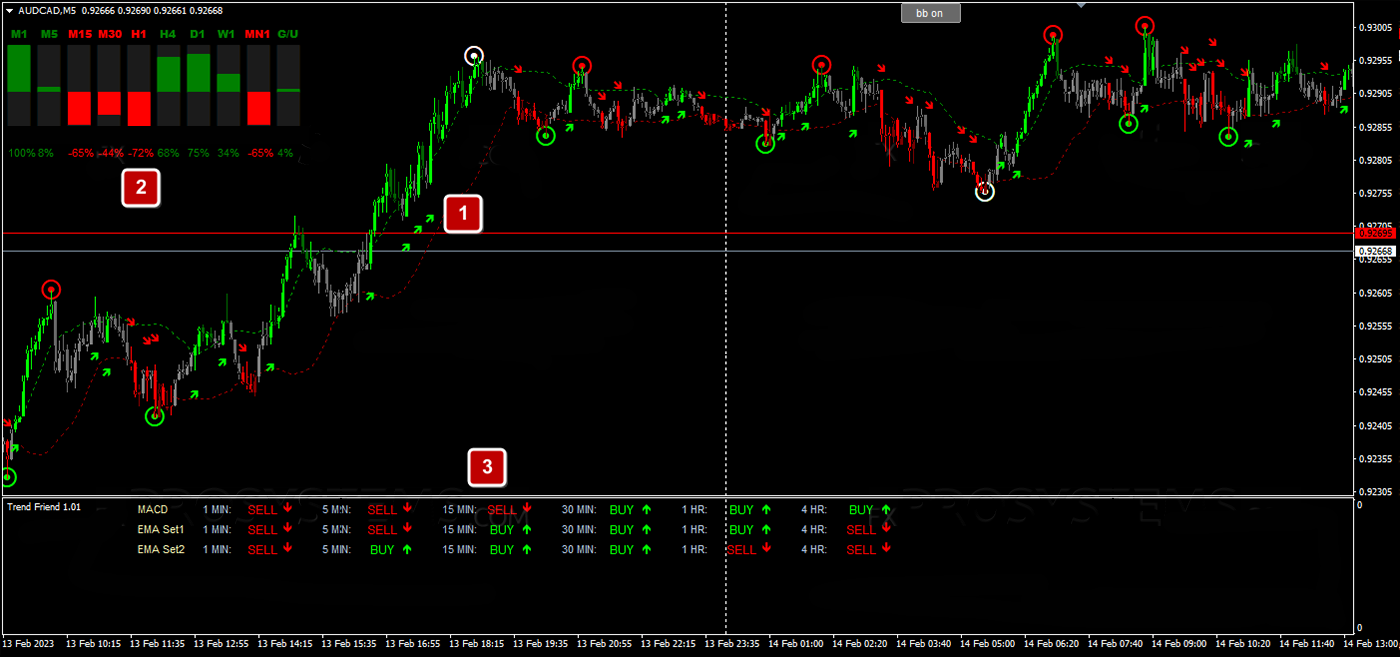
Task: Click the red numbered badge 1
Action: pos(462,213)
